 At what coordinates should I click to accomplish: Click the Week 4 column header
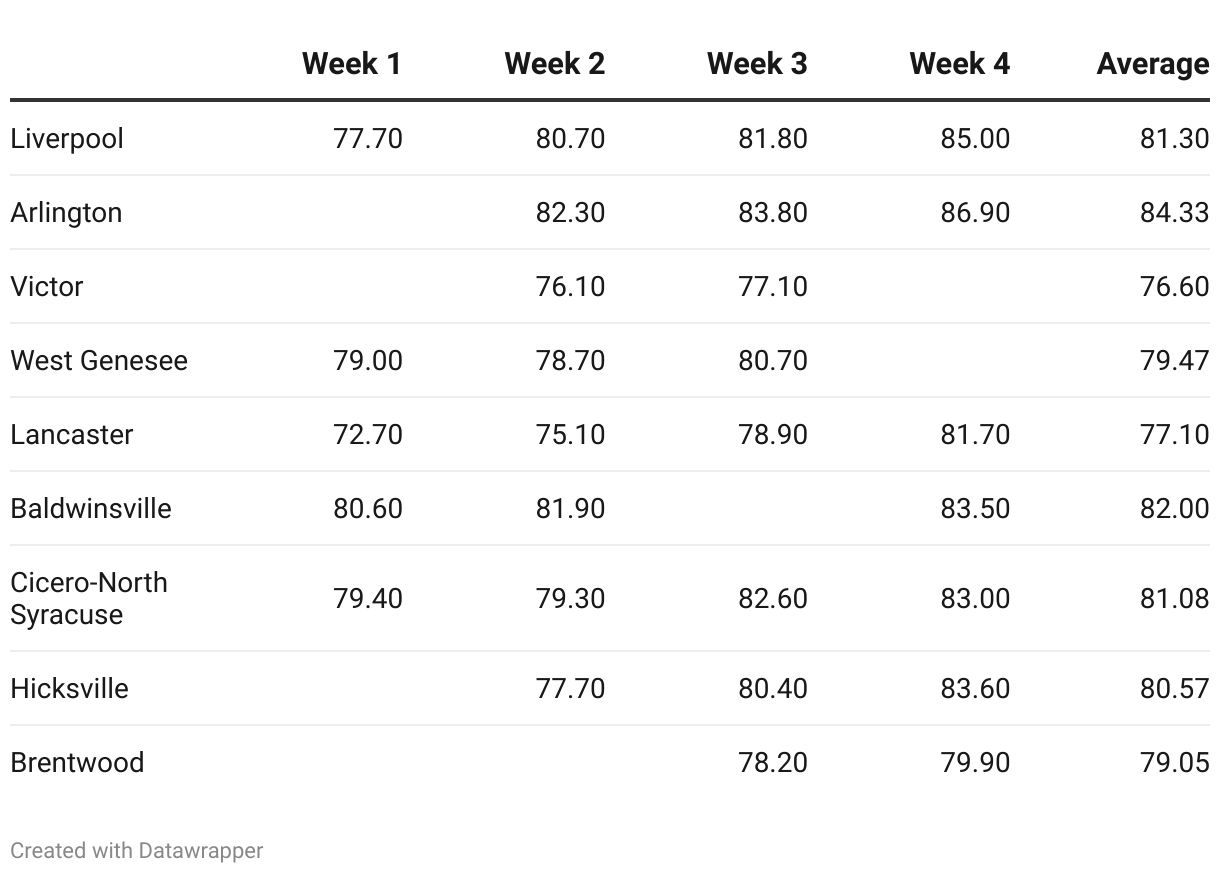959,64
